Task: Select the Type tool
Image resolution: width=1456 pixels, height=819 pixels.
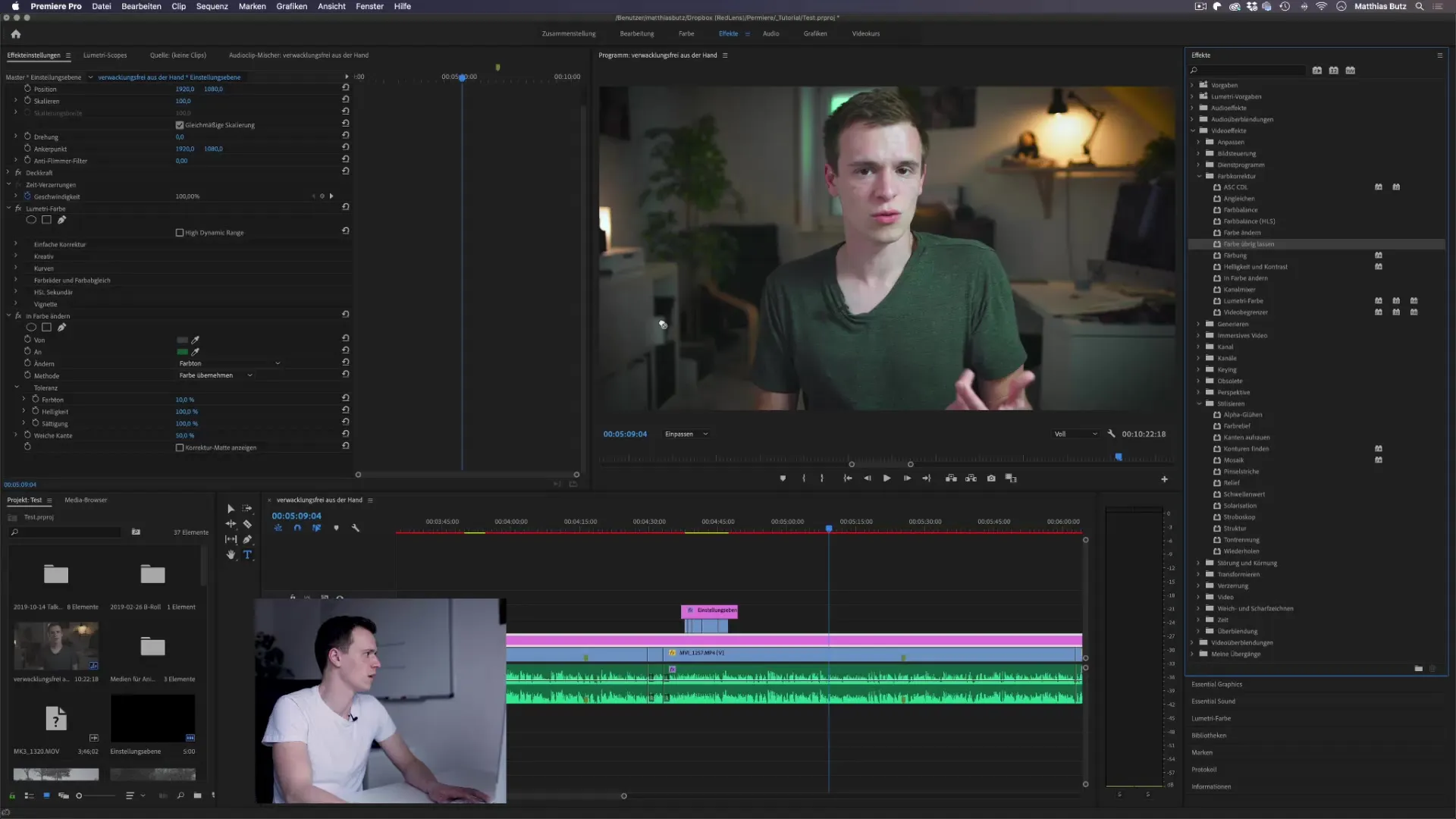Action: pyautogui.click(x=247, y=555)
